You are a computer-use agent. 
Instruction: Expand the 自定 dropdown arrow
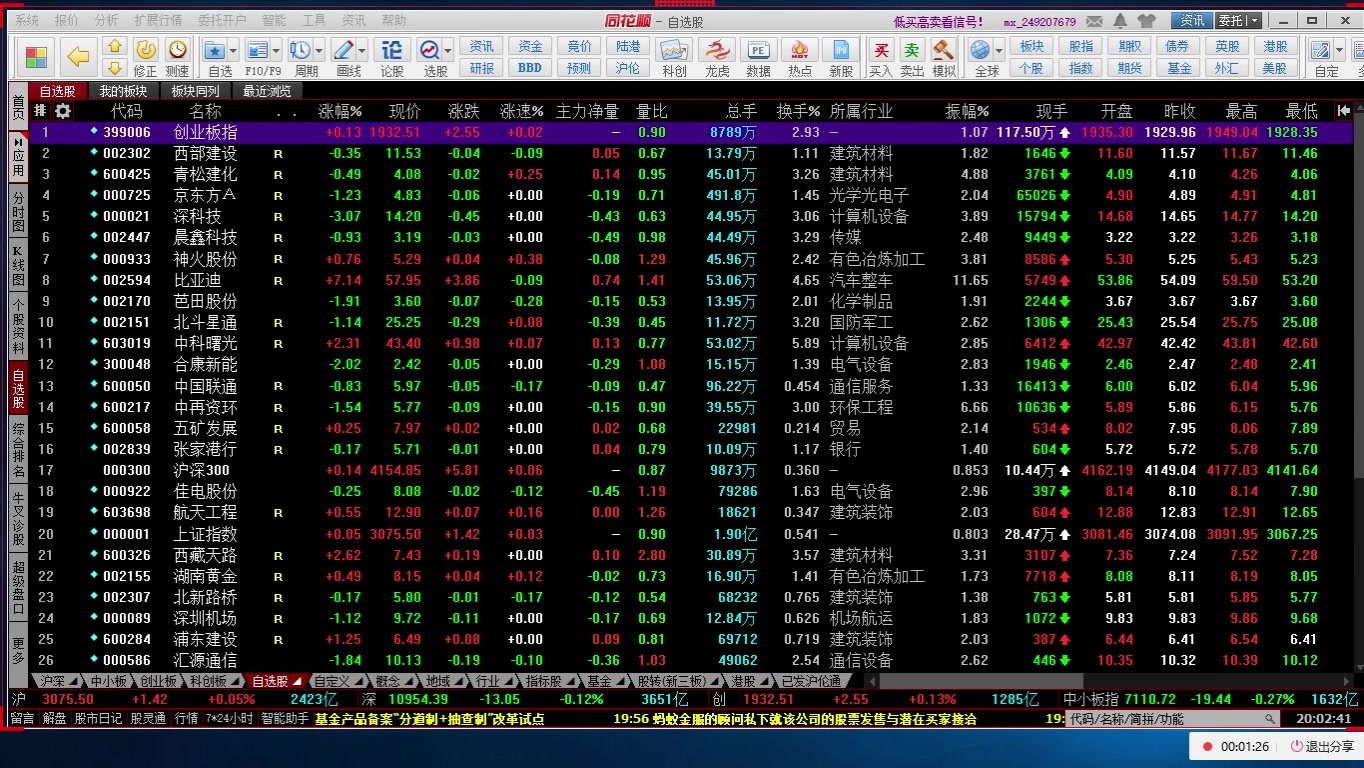[1339, 50]
